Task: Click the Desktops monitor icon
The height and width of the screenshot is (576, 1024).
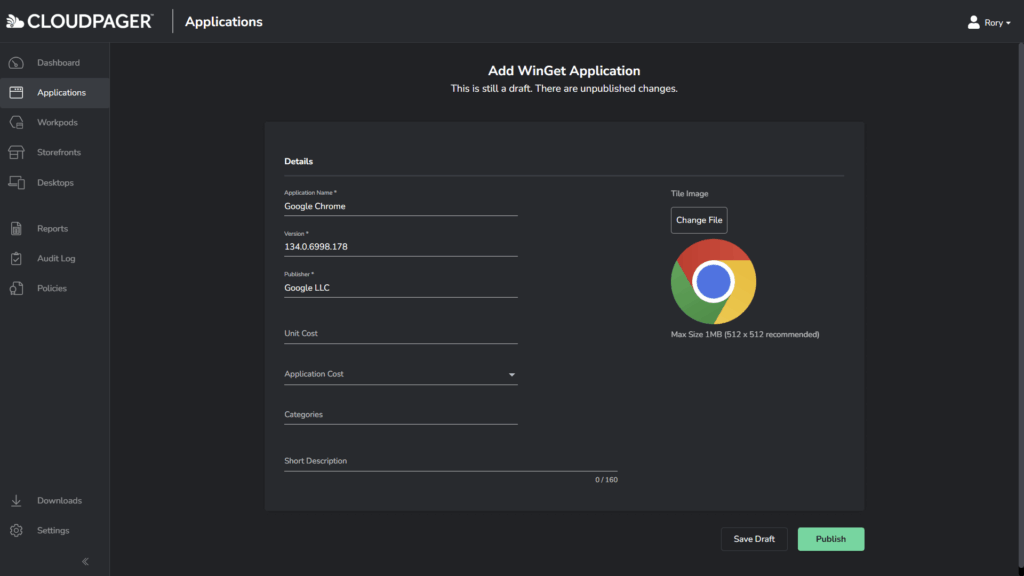Action: [x=16, y=183]
